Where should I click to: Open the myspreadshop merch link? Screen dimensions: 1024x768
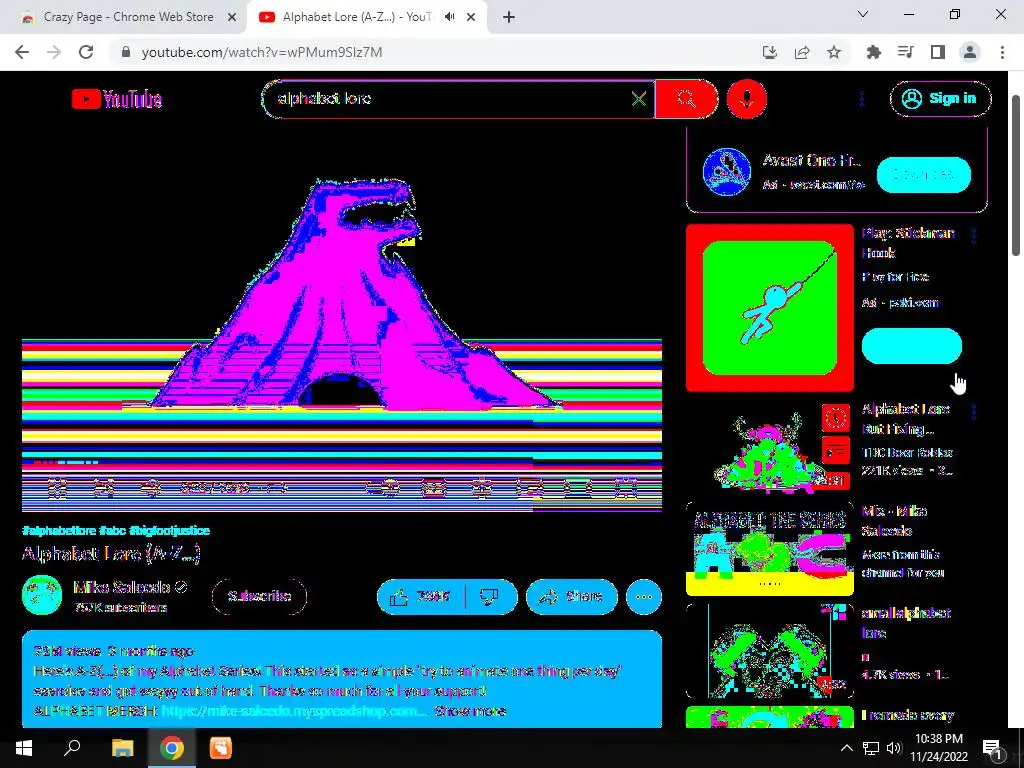point(294,711)
